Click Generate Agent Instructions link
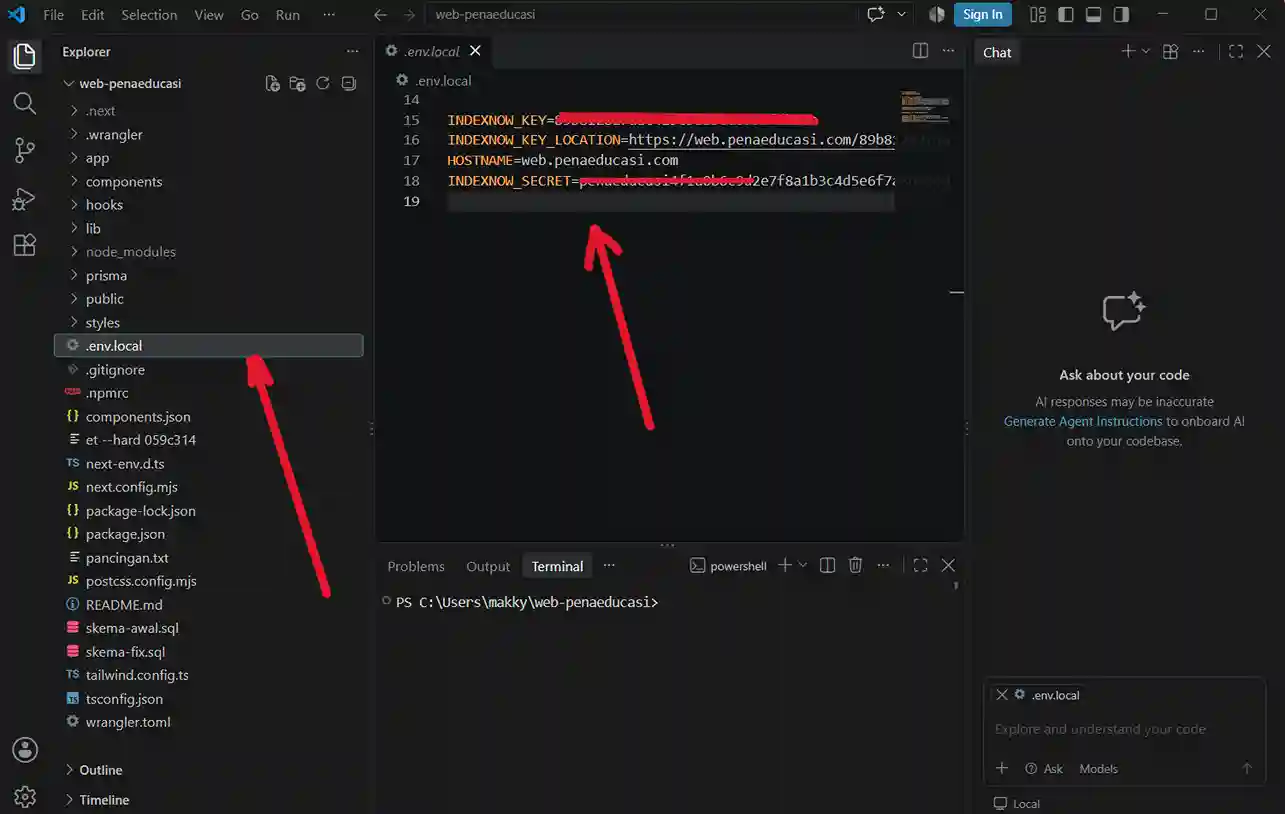The image size is (1285, 814). click(1083, 422)
